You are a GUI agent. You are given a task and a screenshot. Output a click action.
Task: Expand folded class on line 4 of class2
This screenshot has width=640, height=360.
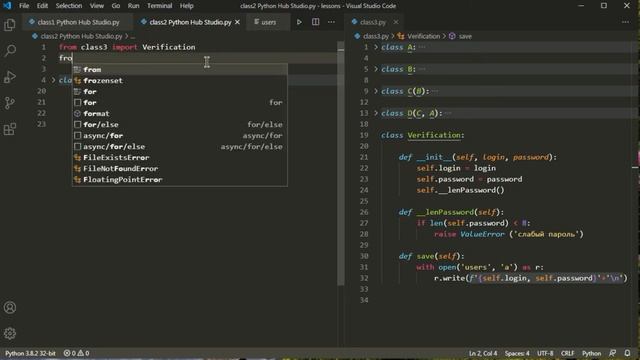[x=53, y=80]
